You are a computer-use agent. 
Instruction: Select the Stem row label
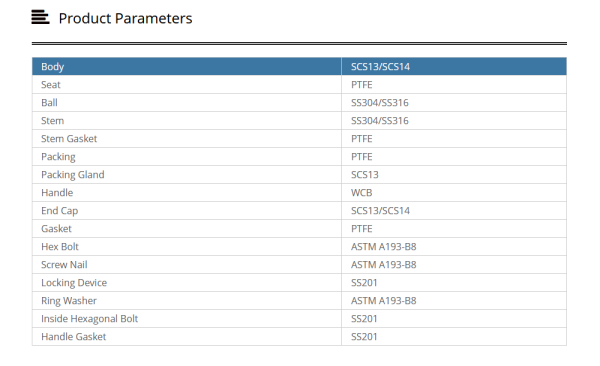tap(52, 121)
